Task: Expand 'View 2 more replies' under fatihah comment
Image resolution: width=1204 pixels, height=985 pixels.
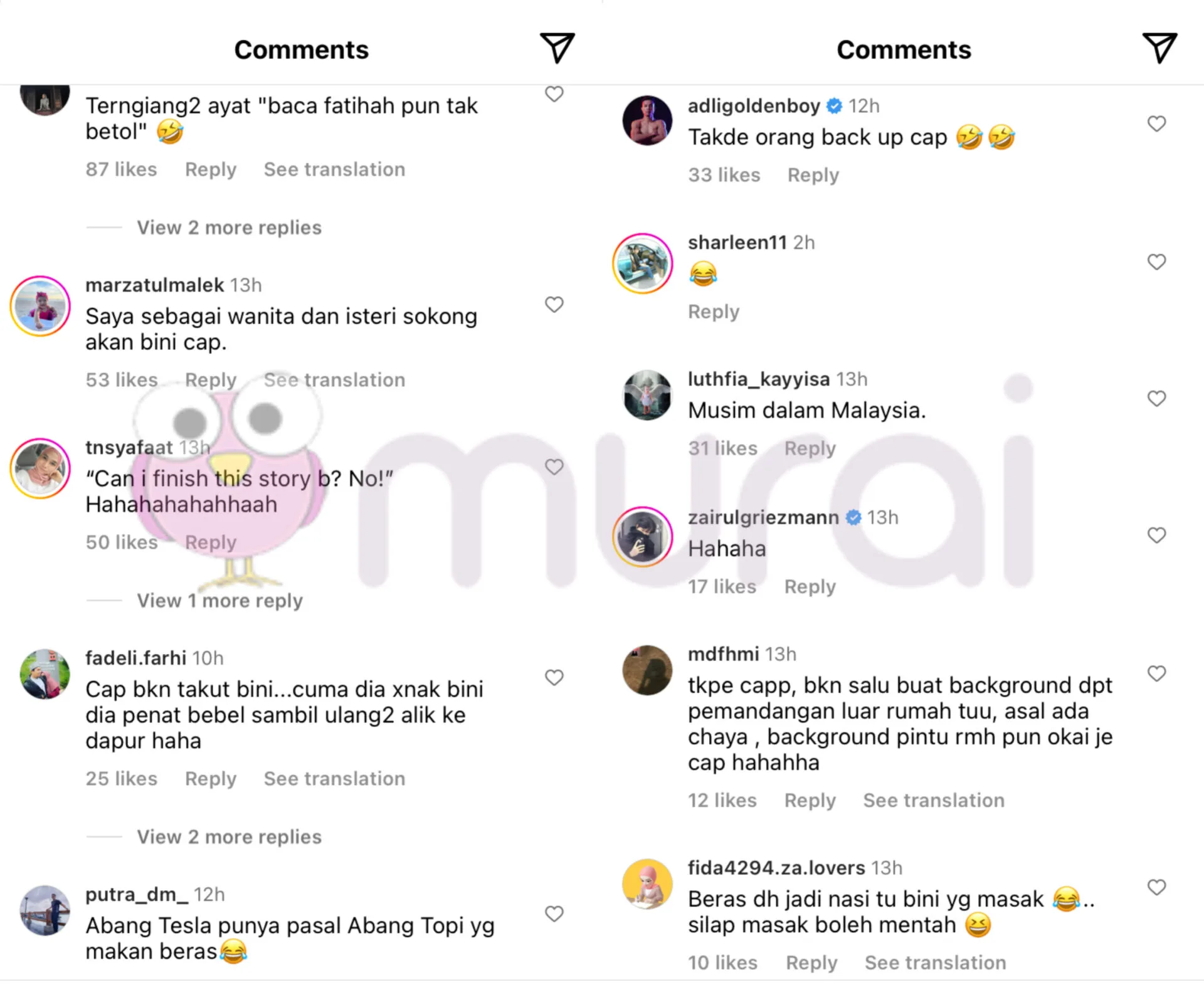Action: tap(229, 228)
